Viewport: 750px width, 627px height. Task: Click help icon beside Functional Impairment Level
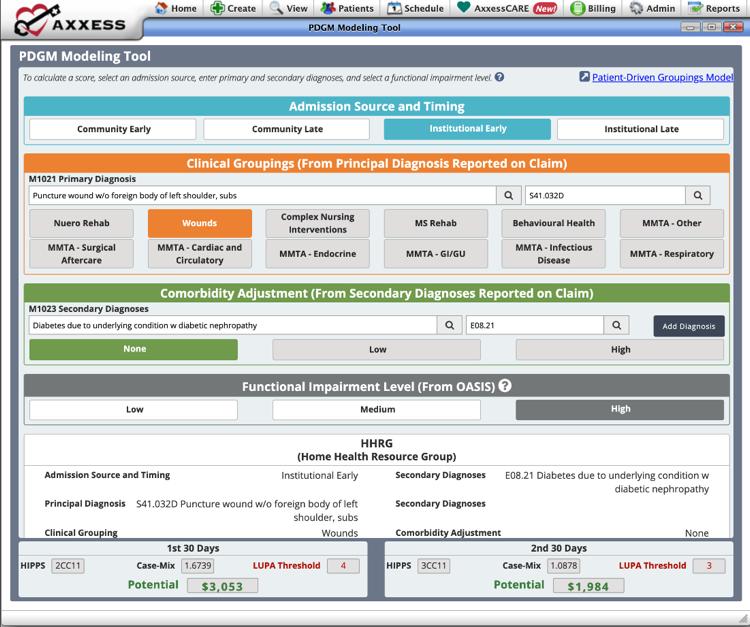tap(505, 386)
